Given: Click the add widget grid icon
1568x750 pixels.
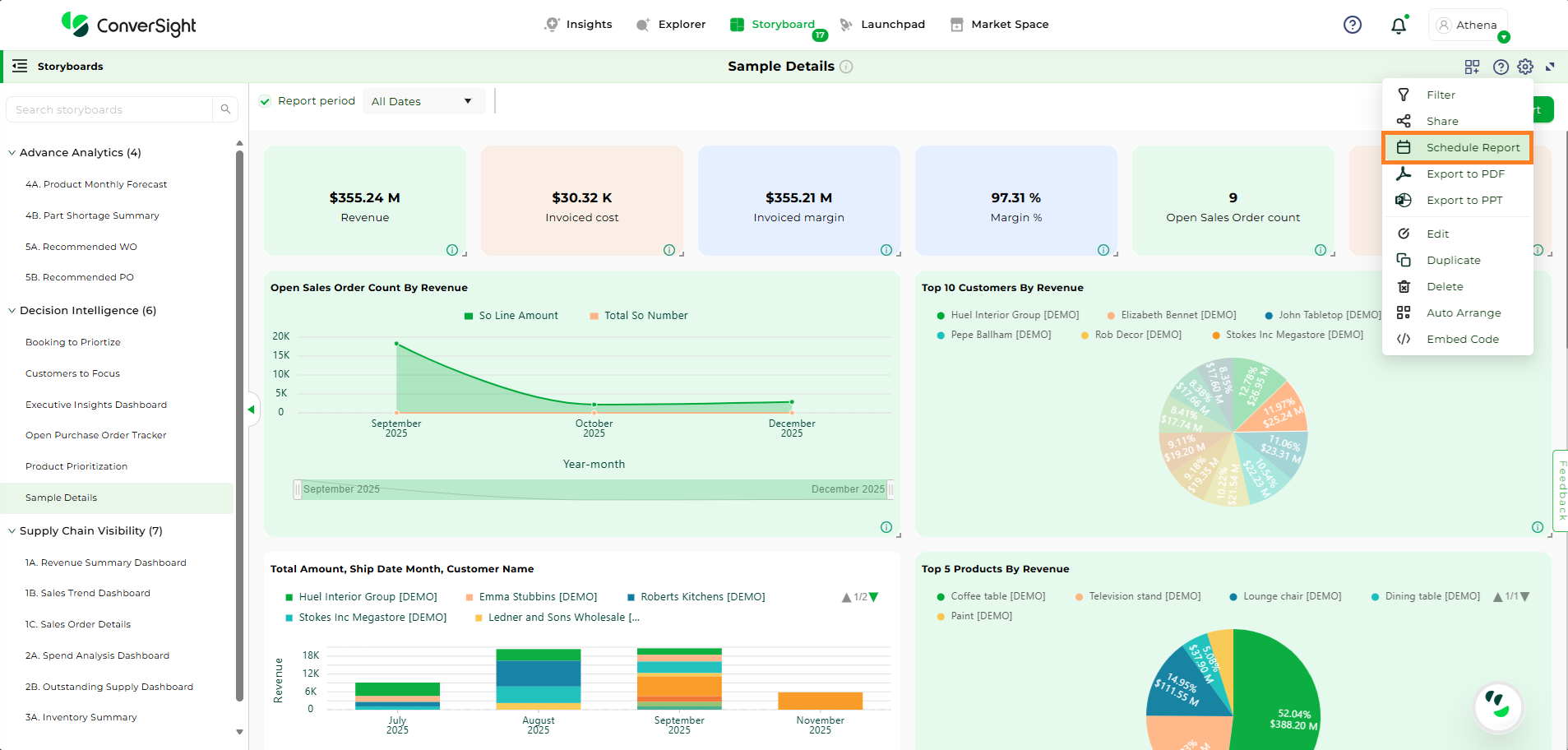Looking at the screenshot, I should [x=1472, y=67].
